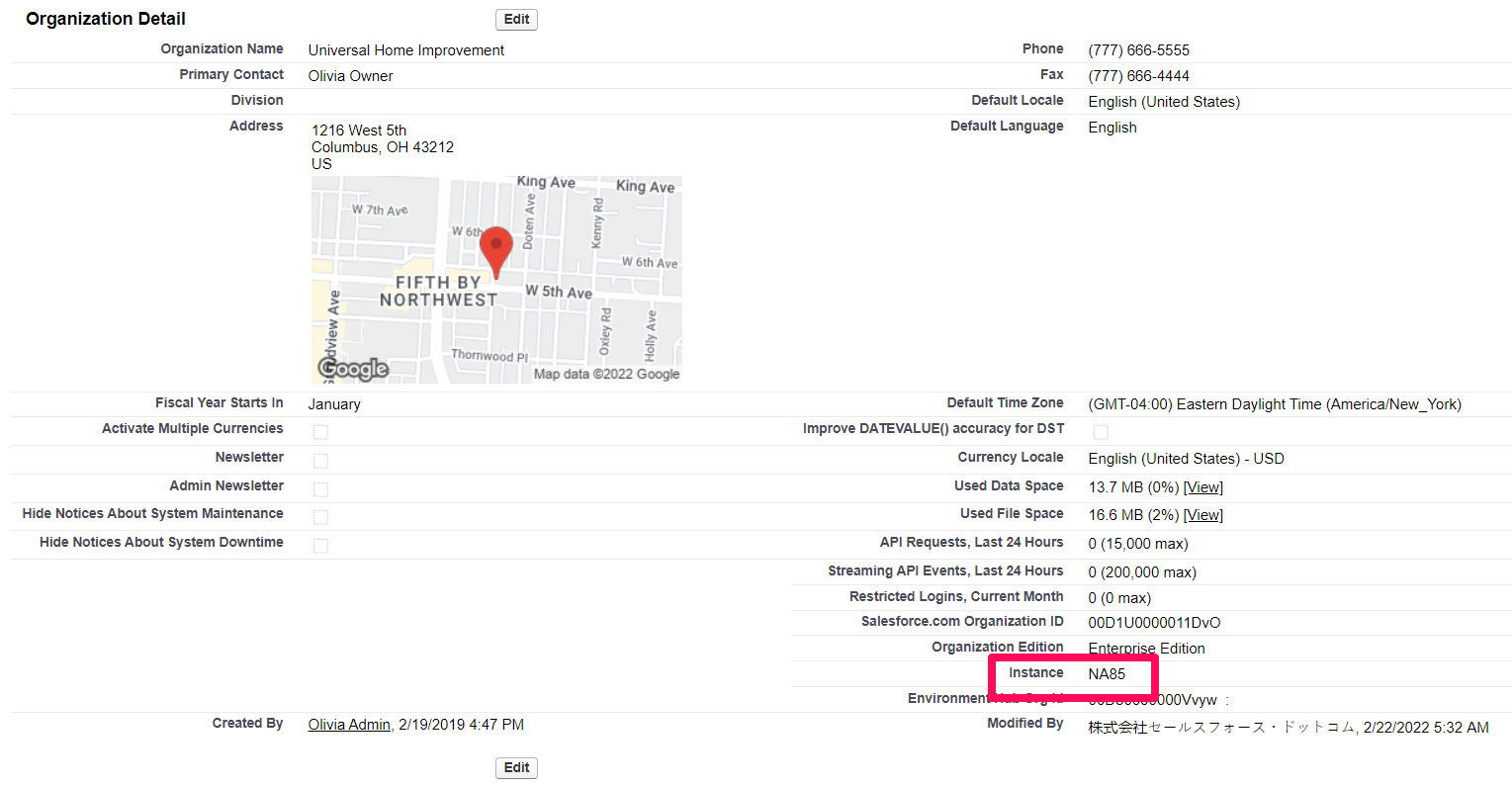The width and height of the screenshot is (1512, 786).
Task: Click the Map data ©2022 Google text
Action: pyautogui.click(x=606, y=374)
